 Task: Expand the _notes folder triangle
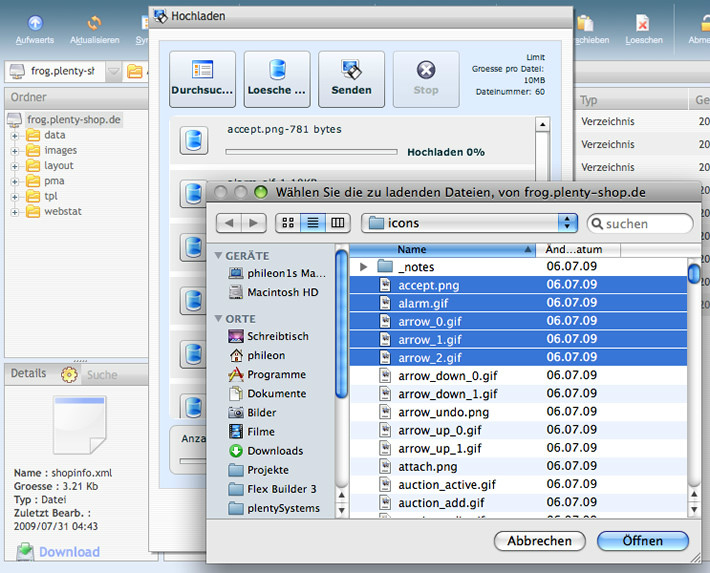363,267
